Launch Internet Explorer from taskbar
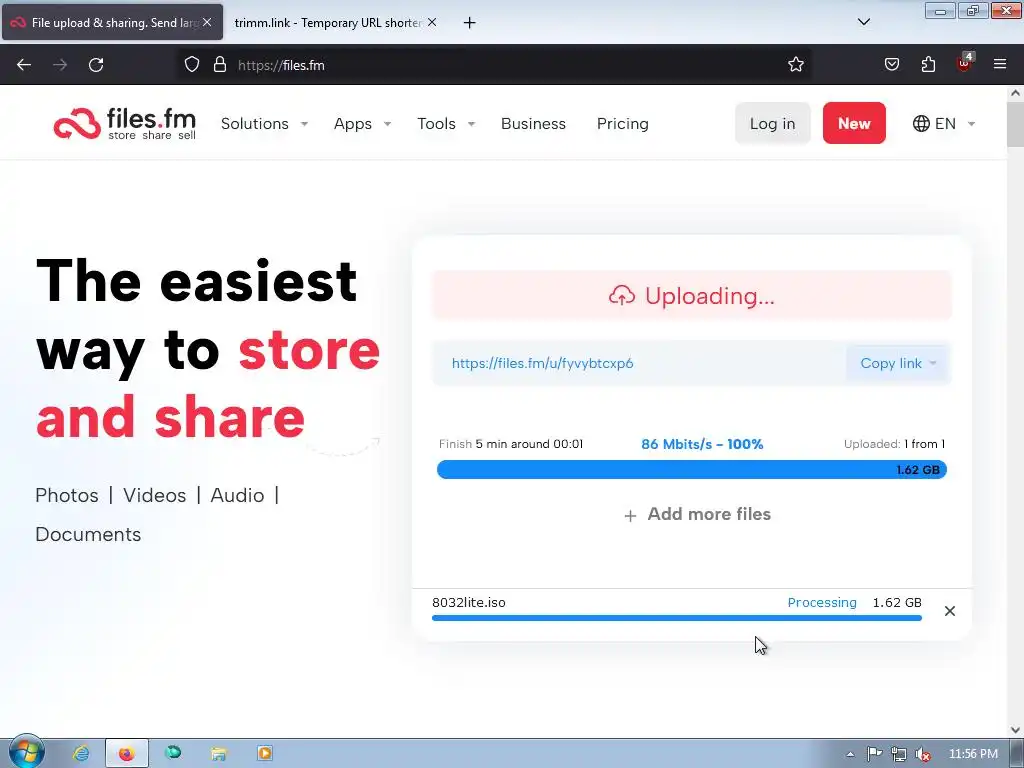 coord(81,754)
